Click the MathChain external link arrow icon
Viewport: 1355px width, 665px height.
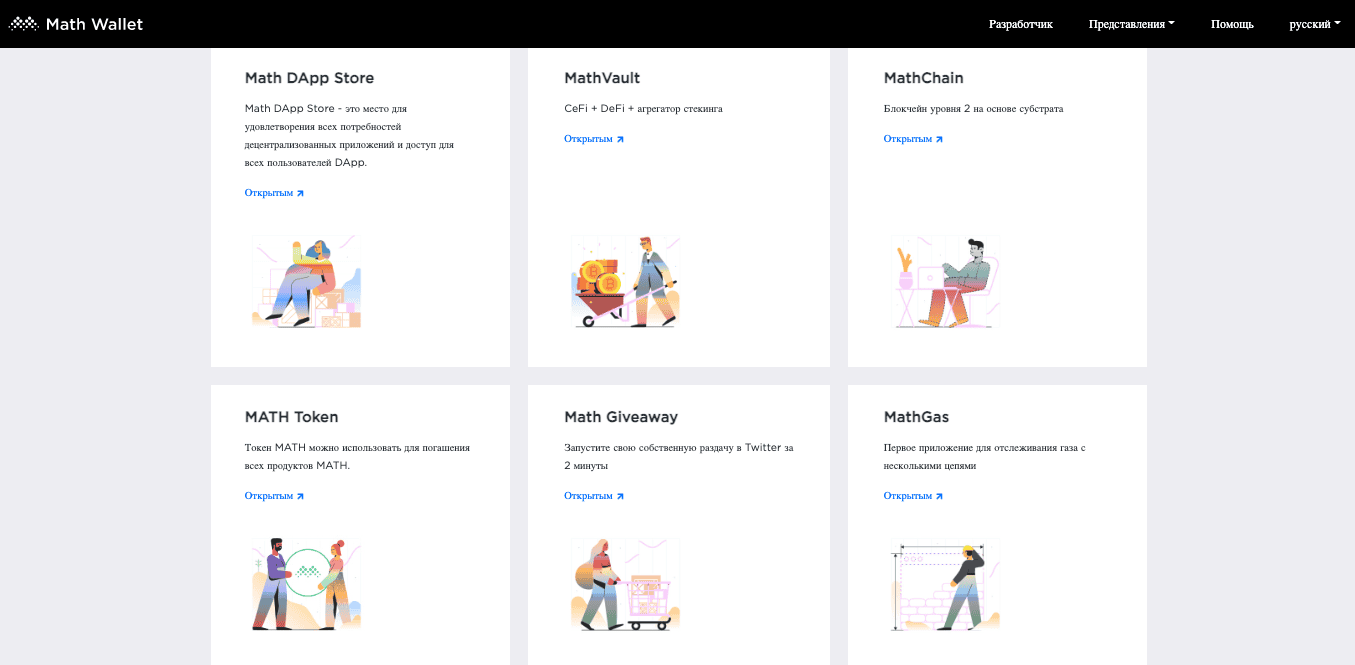tap(939, 139)
